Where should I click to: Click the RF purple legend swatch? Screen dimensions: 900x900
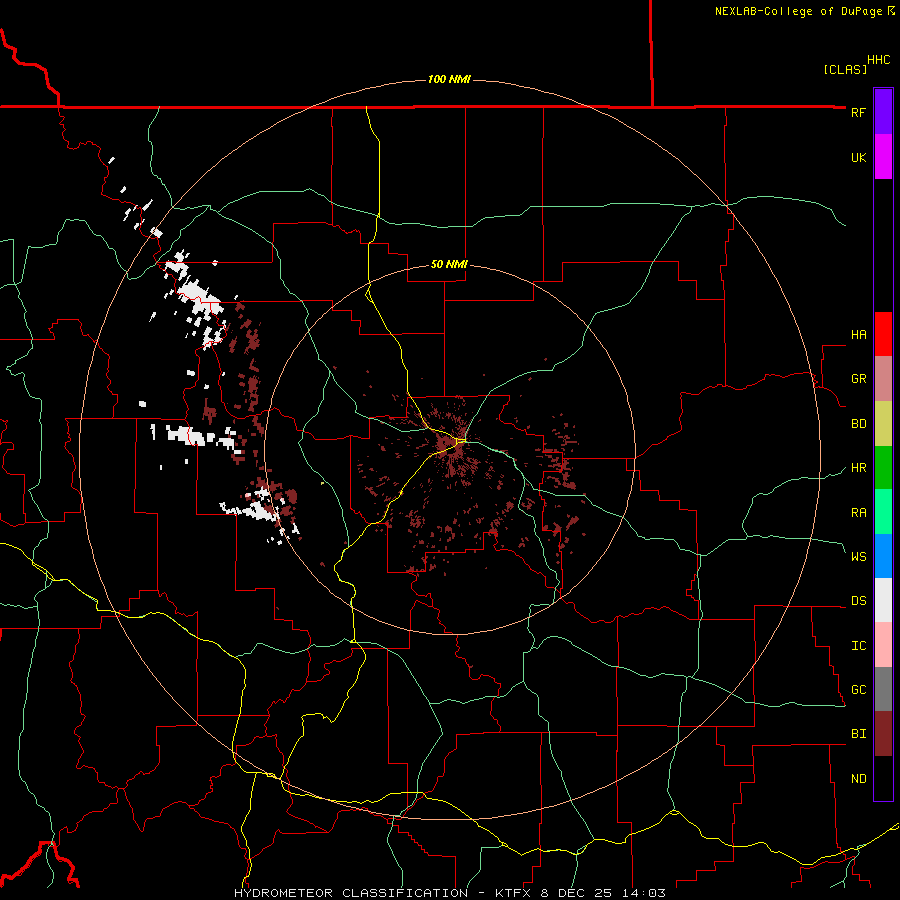tap(883, 112)
